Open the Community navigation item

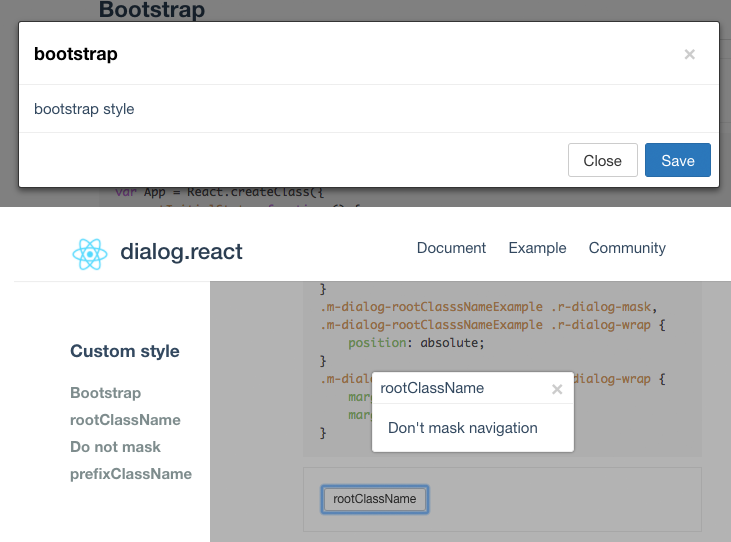pos(627,248)
